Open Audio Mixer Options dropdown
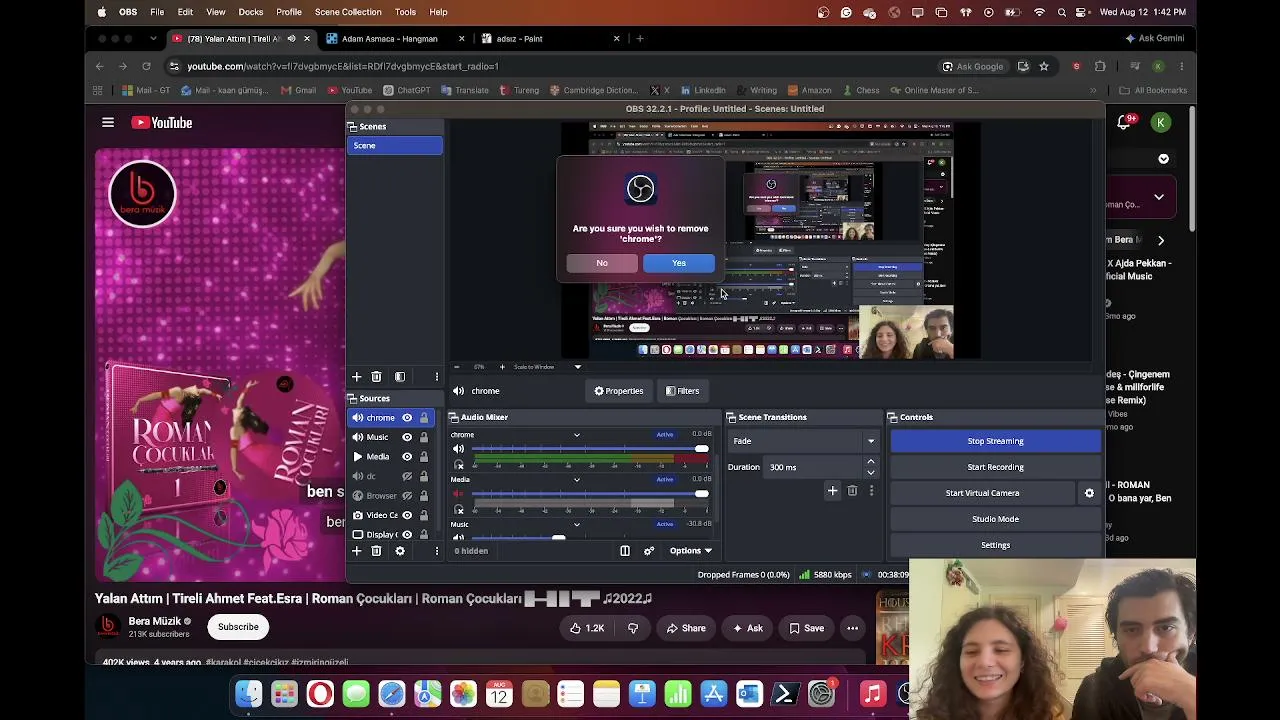This screenshot has height=720, width=1280. point(691,551)
